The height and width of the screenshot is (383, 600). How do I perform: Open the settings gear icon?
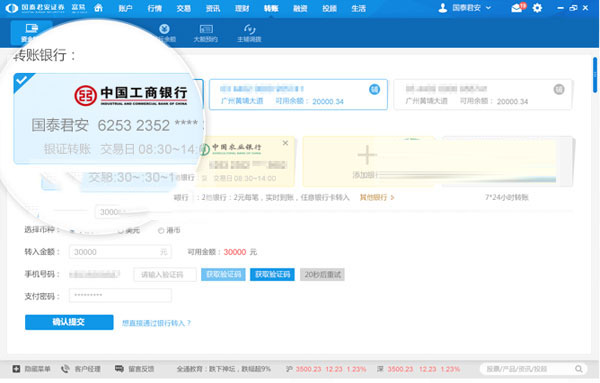(x=537, y=8)
